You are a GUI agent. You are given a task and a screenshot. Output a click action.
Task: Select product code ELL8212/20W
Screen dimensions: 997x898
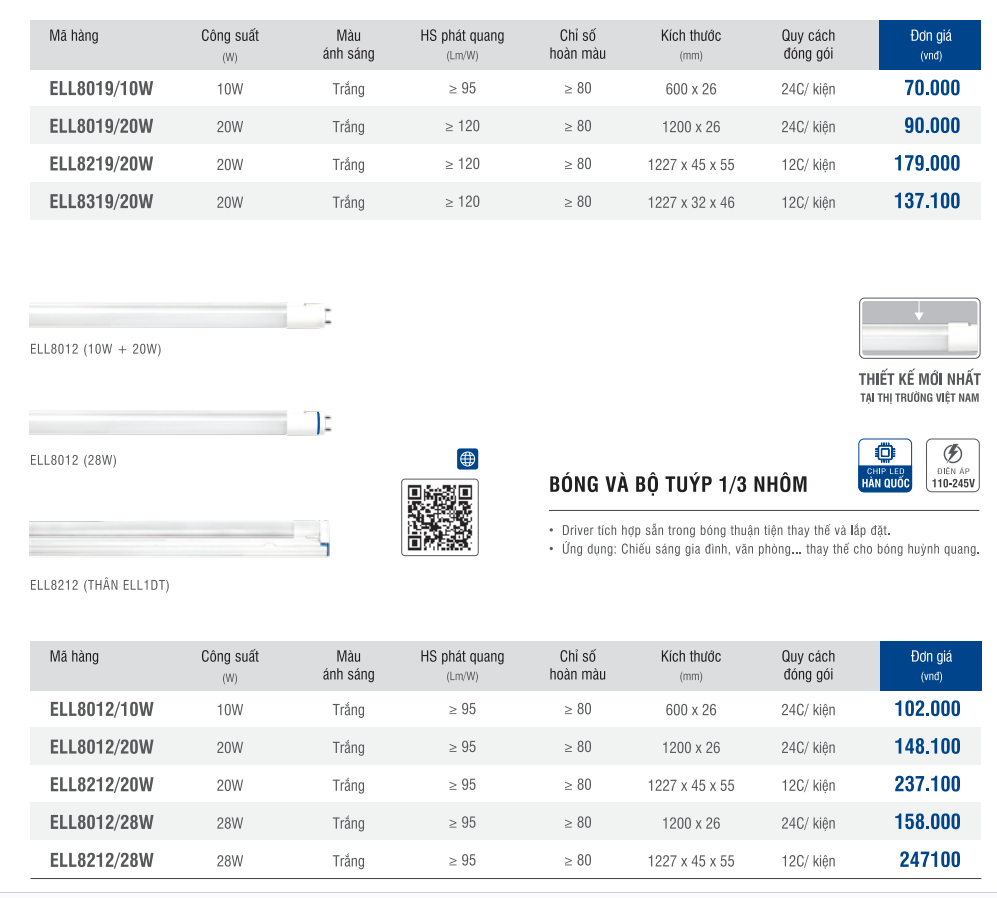click(x=102, y=785)
